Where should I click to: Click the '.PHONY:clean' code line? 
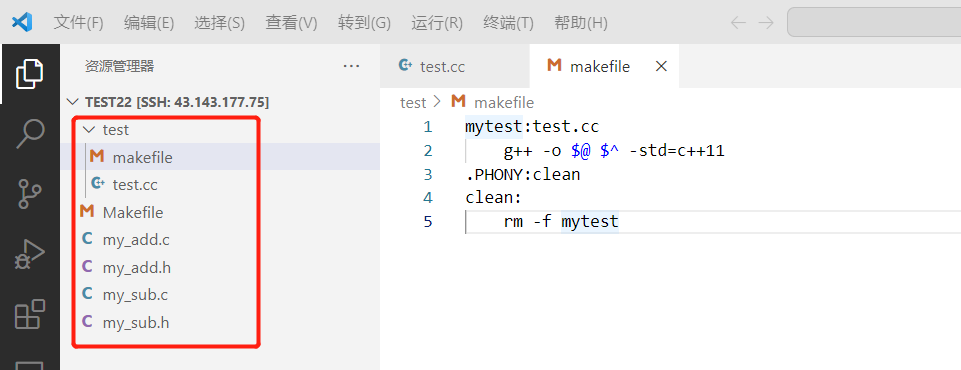click(x=523, y=174)
